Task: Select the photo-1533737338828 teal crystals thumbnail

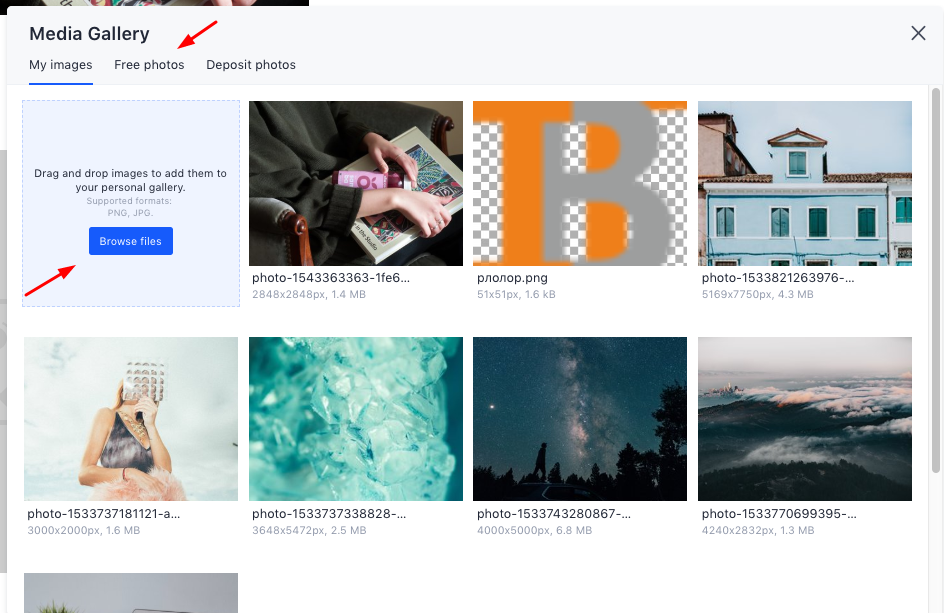Action: (356, 419)
